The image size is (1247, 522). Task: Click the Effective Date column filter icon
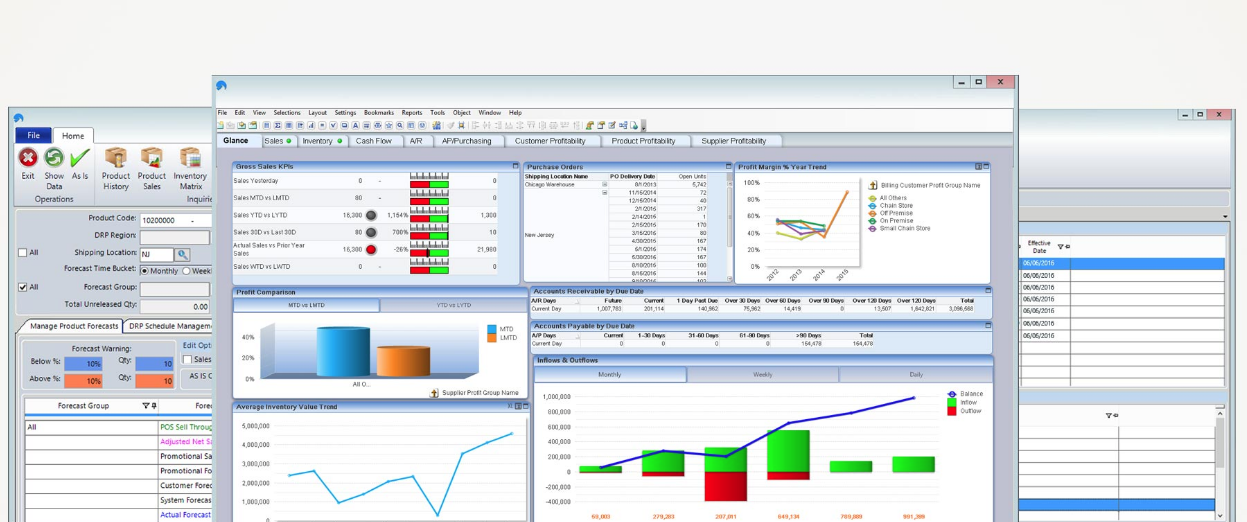point(1061,246)
